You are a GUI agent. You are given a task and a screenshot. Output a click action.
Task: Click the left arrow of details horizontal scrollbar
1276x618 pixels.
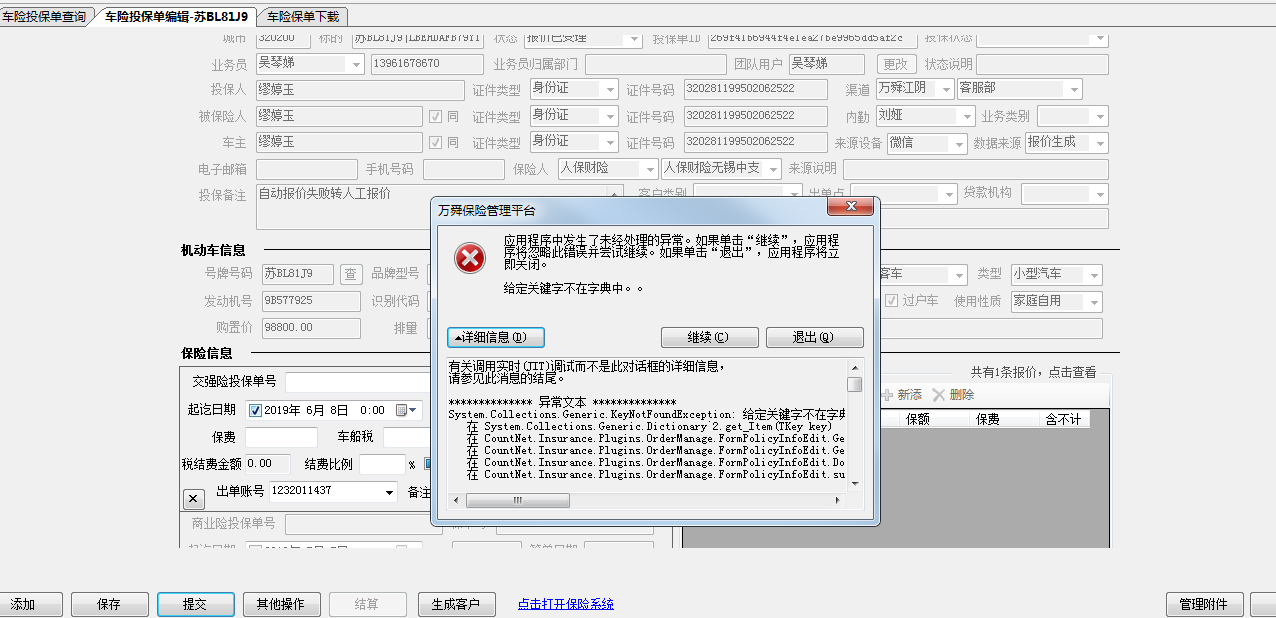[455, 500]
